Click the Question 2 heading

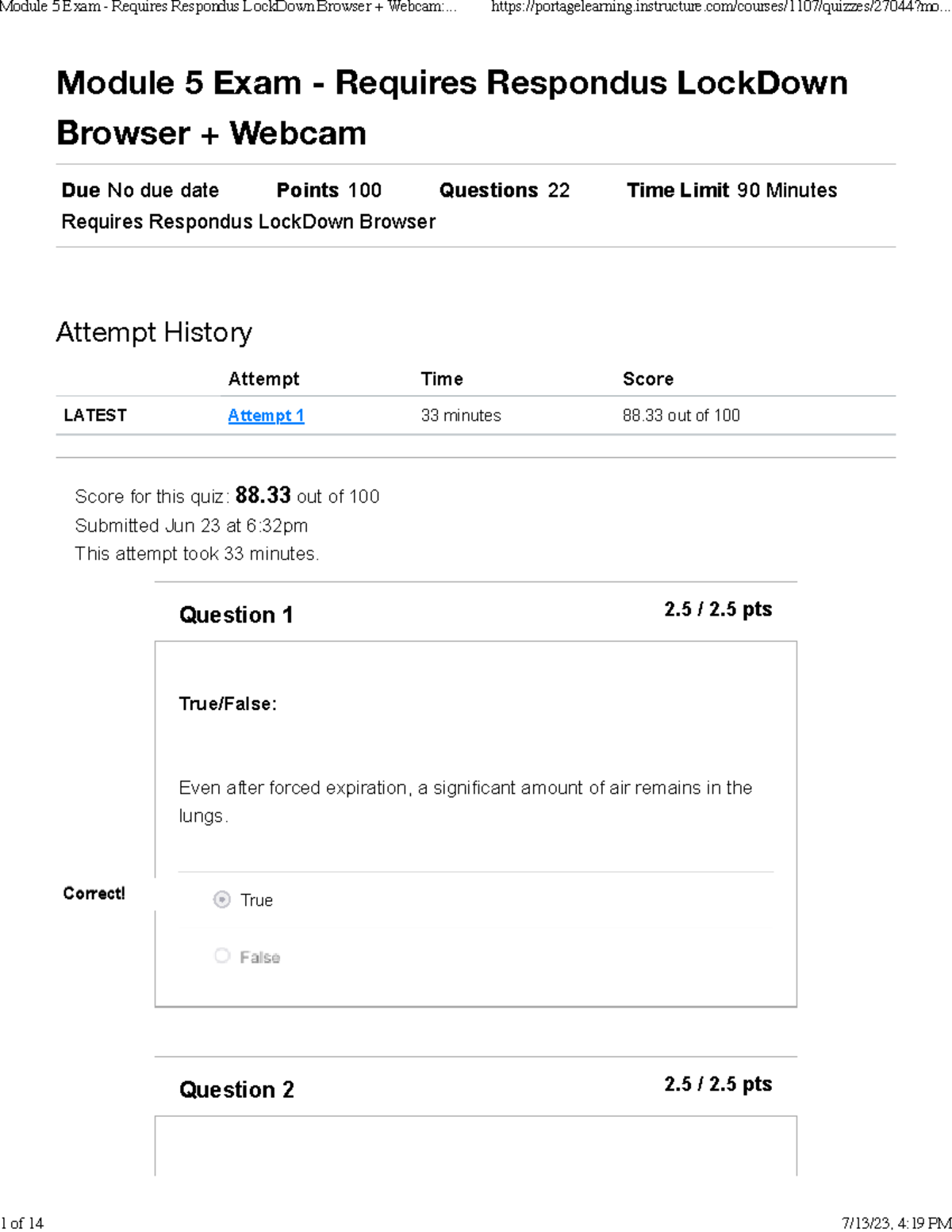(236, 1089)
